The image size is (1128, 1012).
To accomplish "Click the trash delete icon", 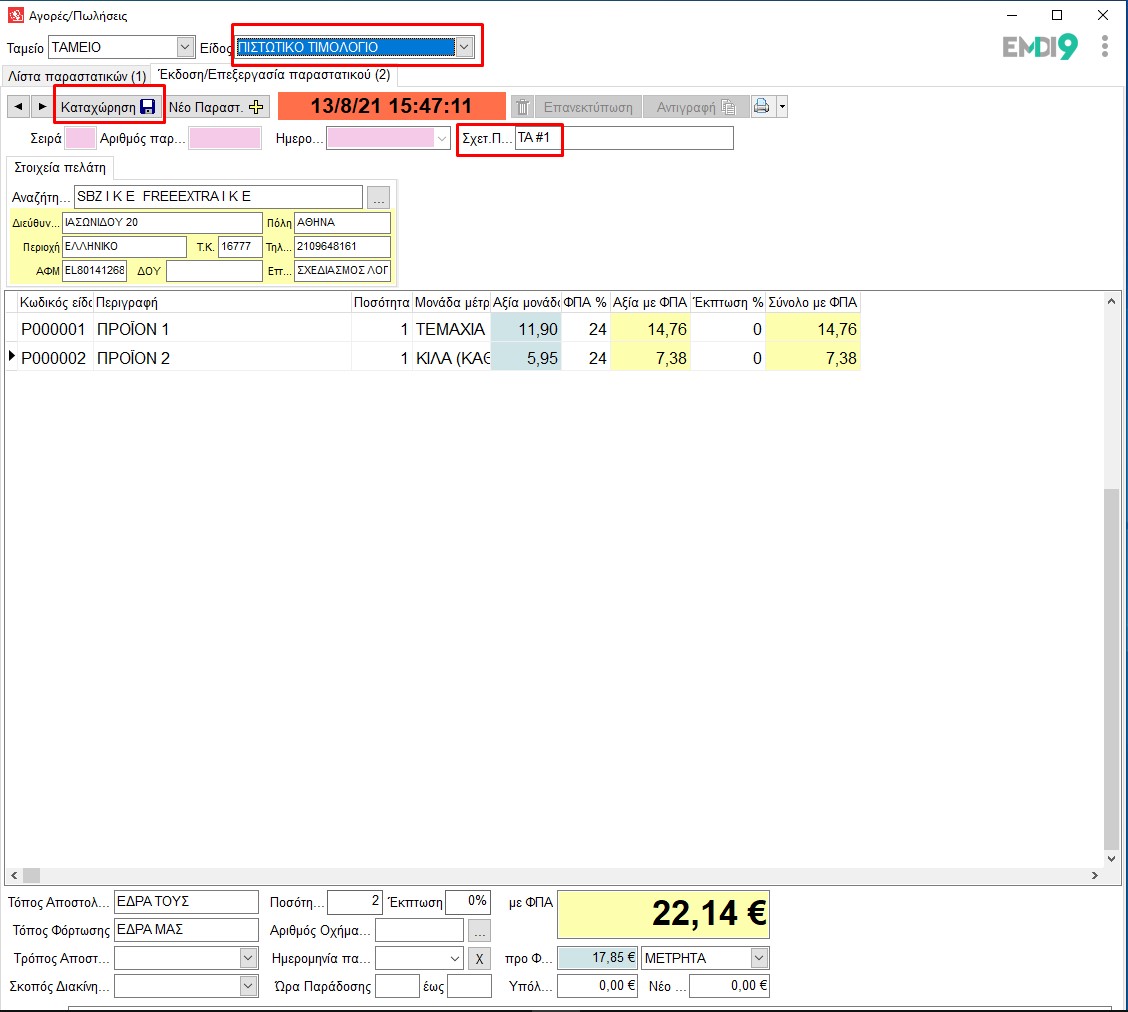I will pyautogui.click(x=522, y=107).
